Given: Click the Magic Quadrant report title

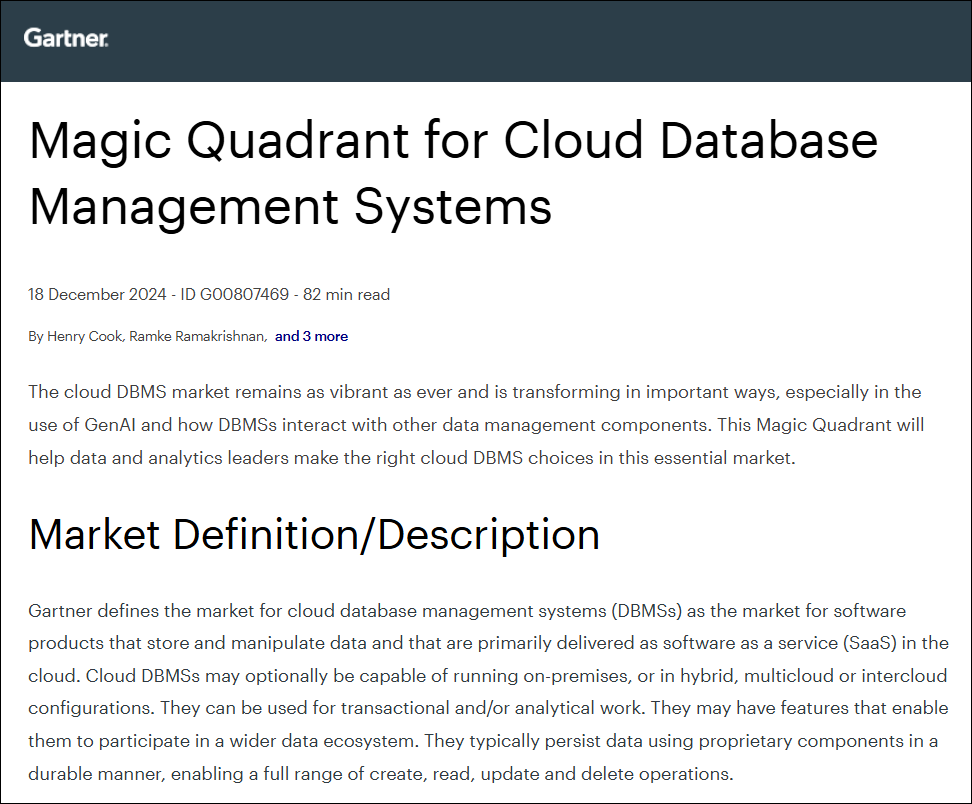Looking at the screenshot, I should 453,141.
